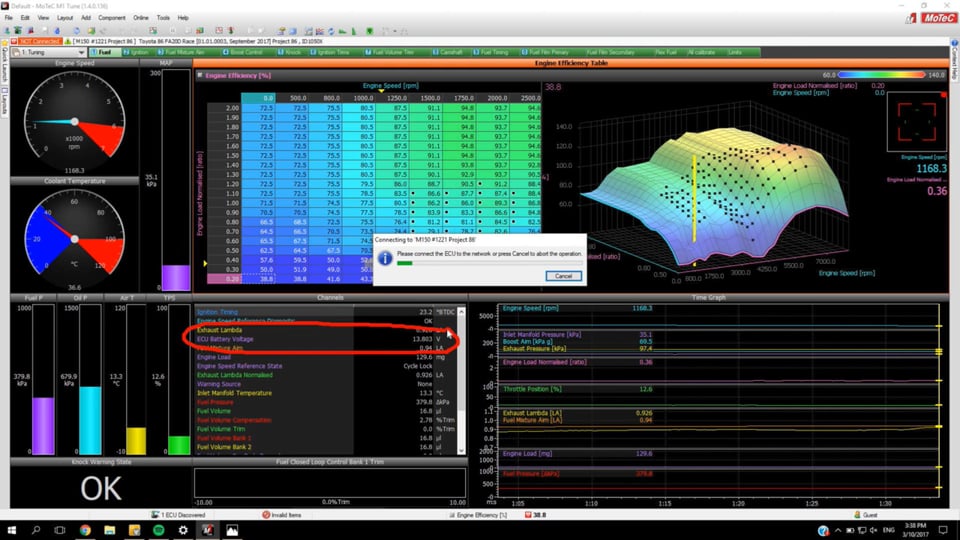
Task: Switch to the Fuel Film Secondary tab
Action: (610, 53)
